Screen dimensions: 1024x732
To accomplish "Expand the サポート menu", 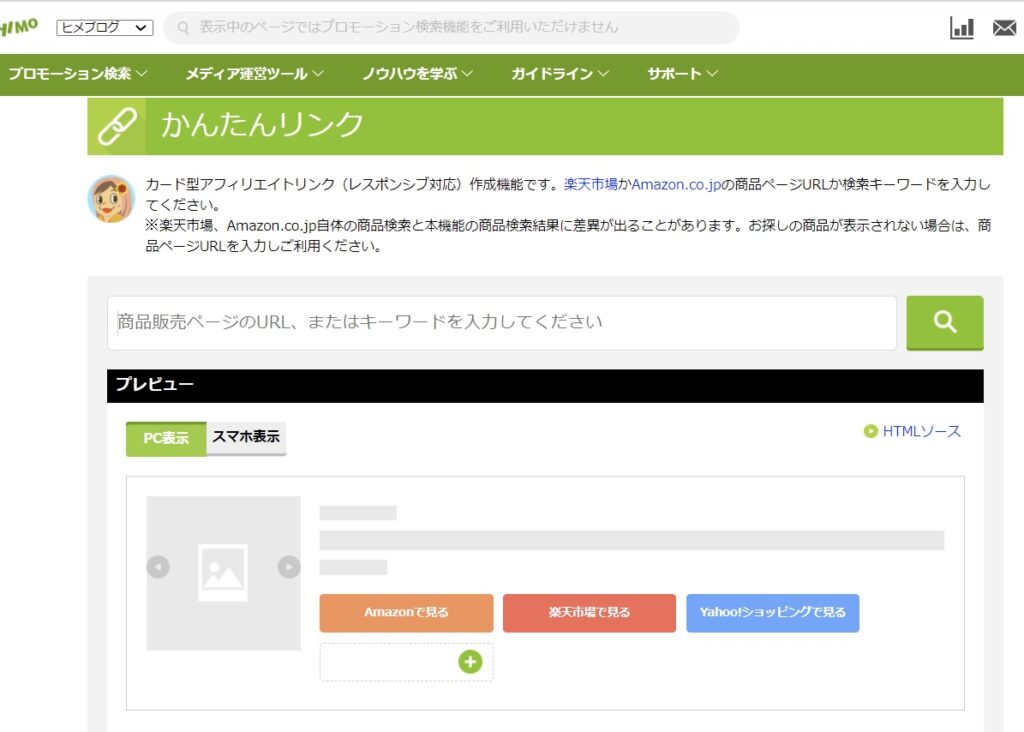I will coord(679,73).
